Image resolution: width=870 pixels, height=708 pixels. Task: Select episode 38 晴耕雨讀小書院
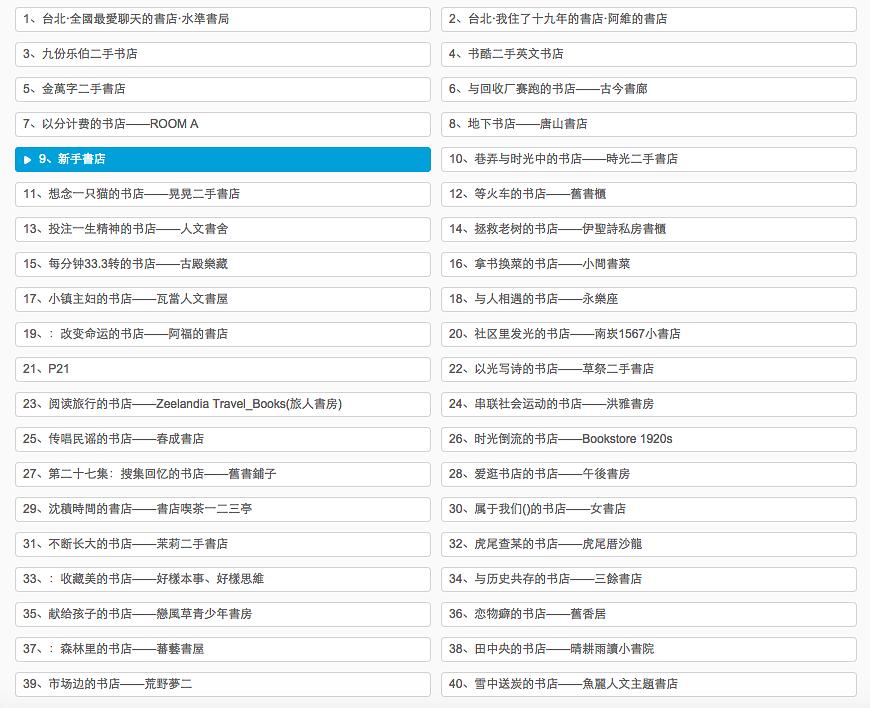(649, 649)
